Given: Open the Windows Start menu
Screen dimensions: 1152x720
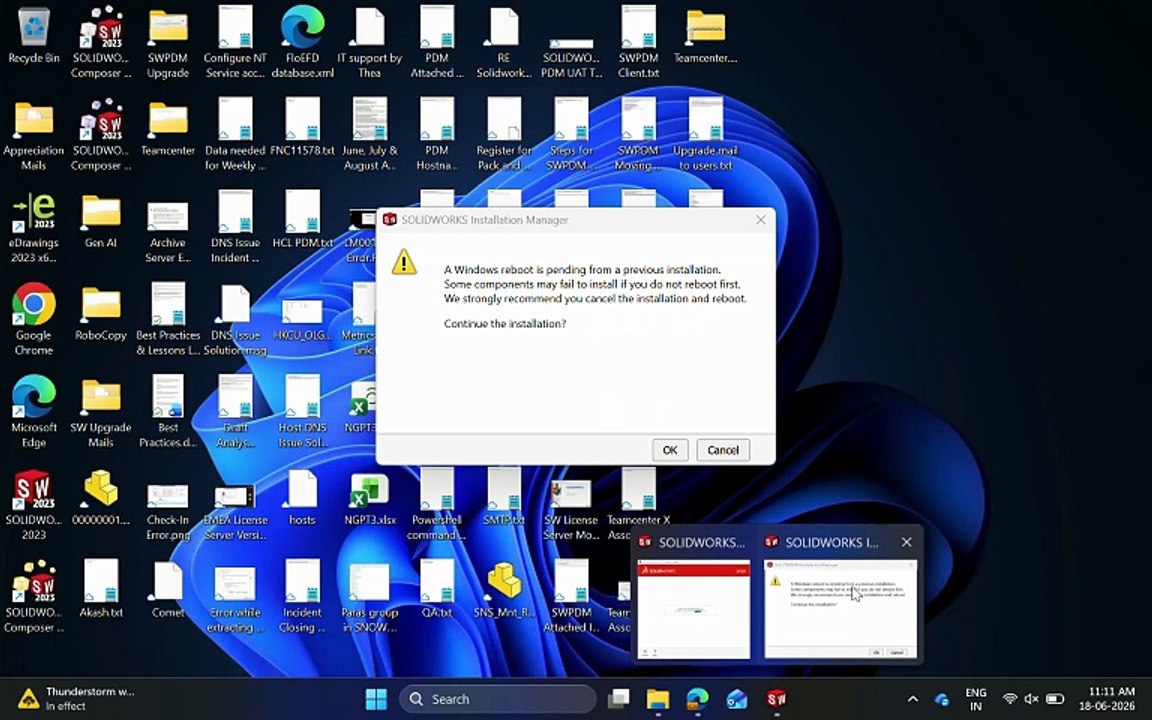Looking at the screenshot, I should click(x=376, y=699).
